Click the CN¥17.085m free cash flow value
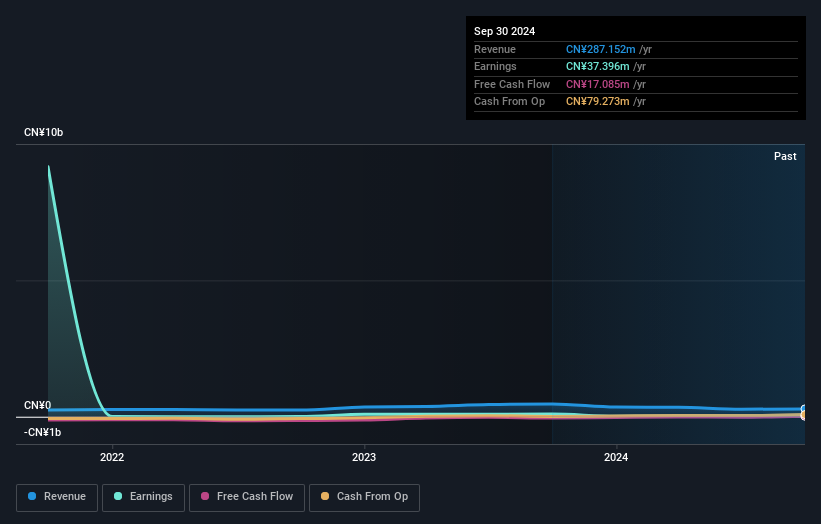This screenshot has height=524, width=821. 597,84
